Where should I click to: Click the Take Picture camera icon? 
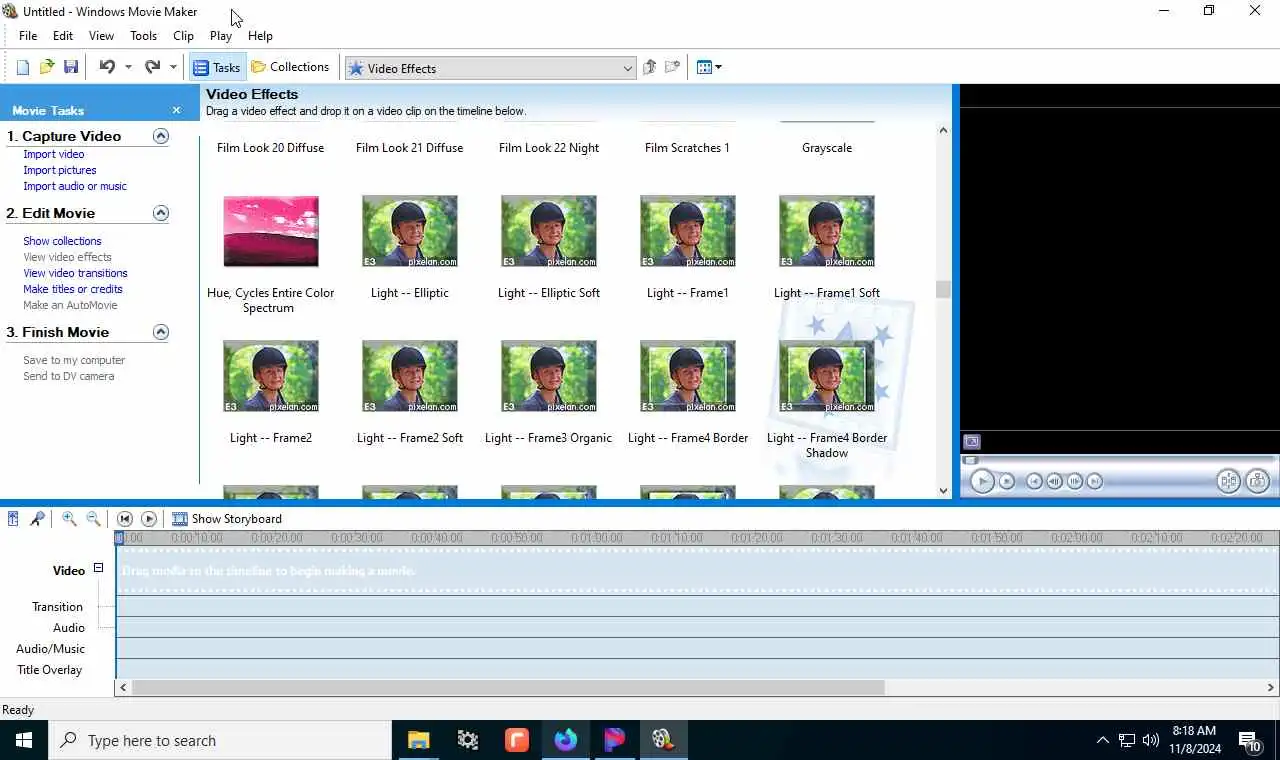tap(1257, 481)
